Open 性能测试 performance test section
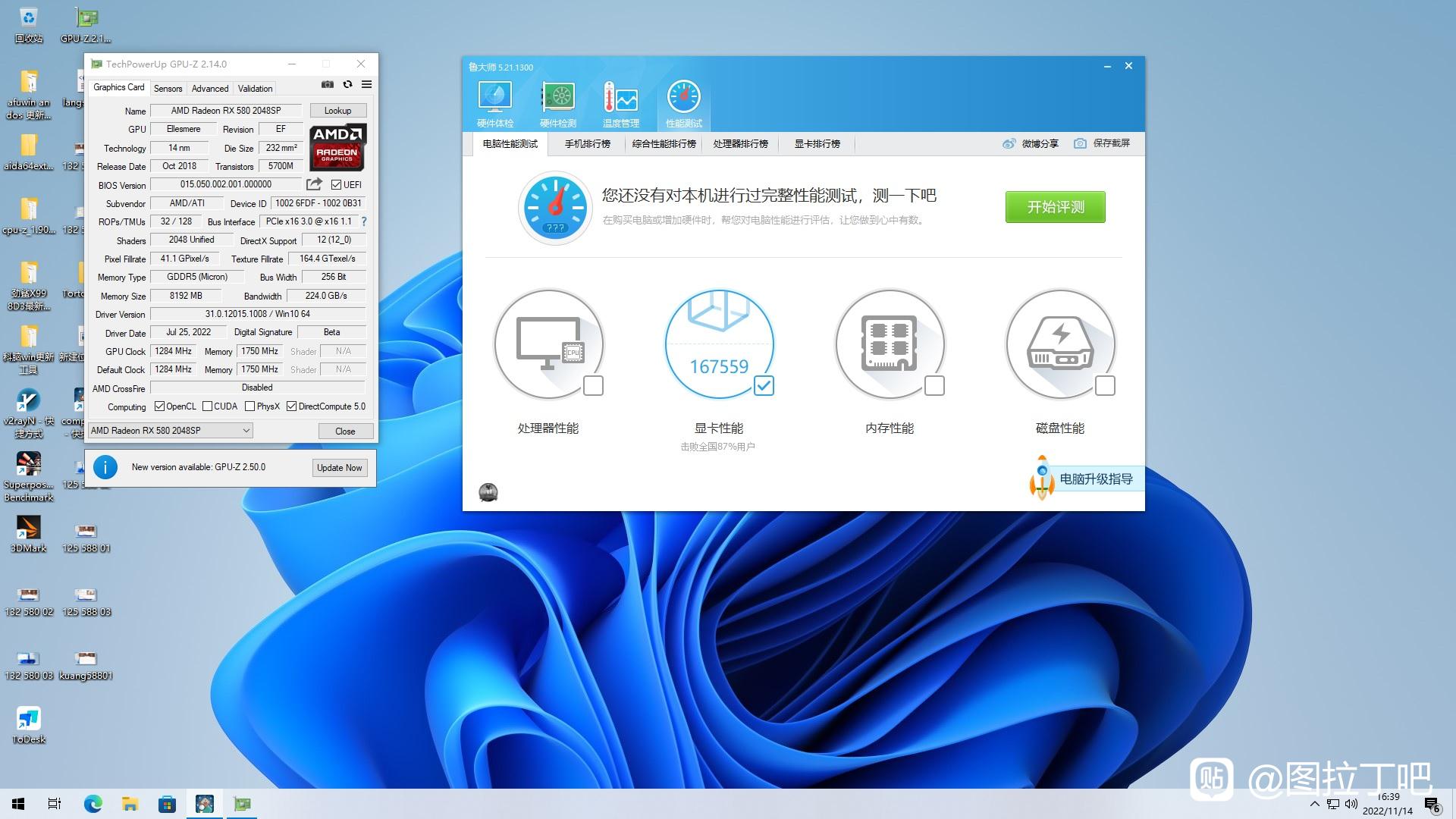The height and width of the screenshot is (819, 1456). 683,104
